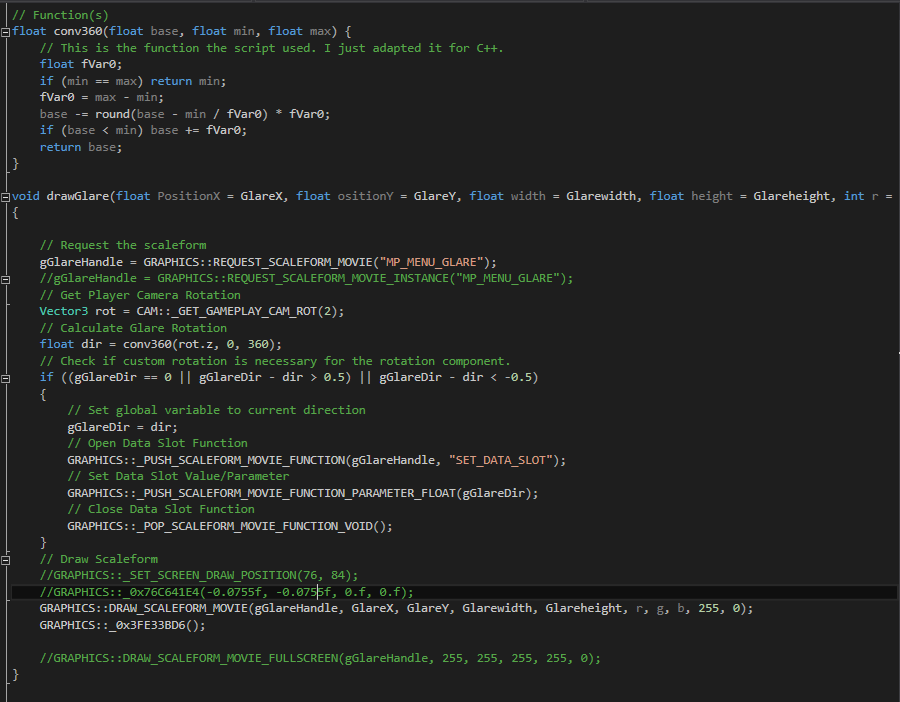Collapse the drawGlare function block

pyautogui.click(x=6, y=196)
